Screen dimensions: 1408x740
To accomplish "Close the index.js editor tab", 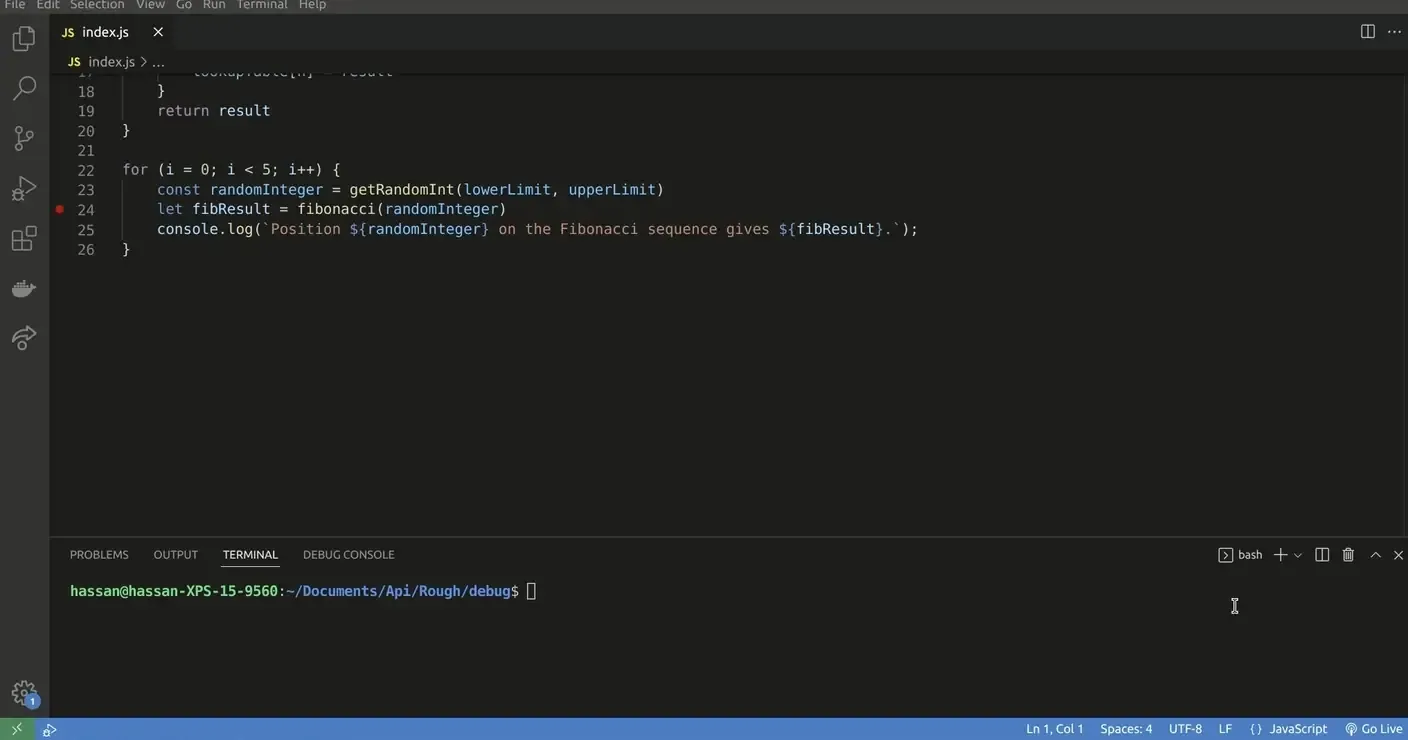I will tap(158, 32).
